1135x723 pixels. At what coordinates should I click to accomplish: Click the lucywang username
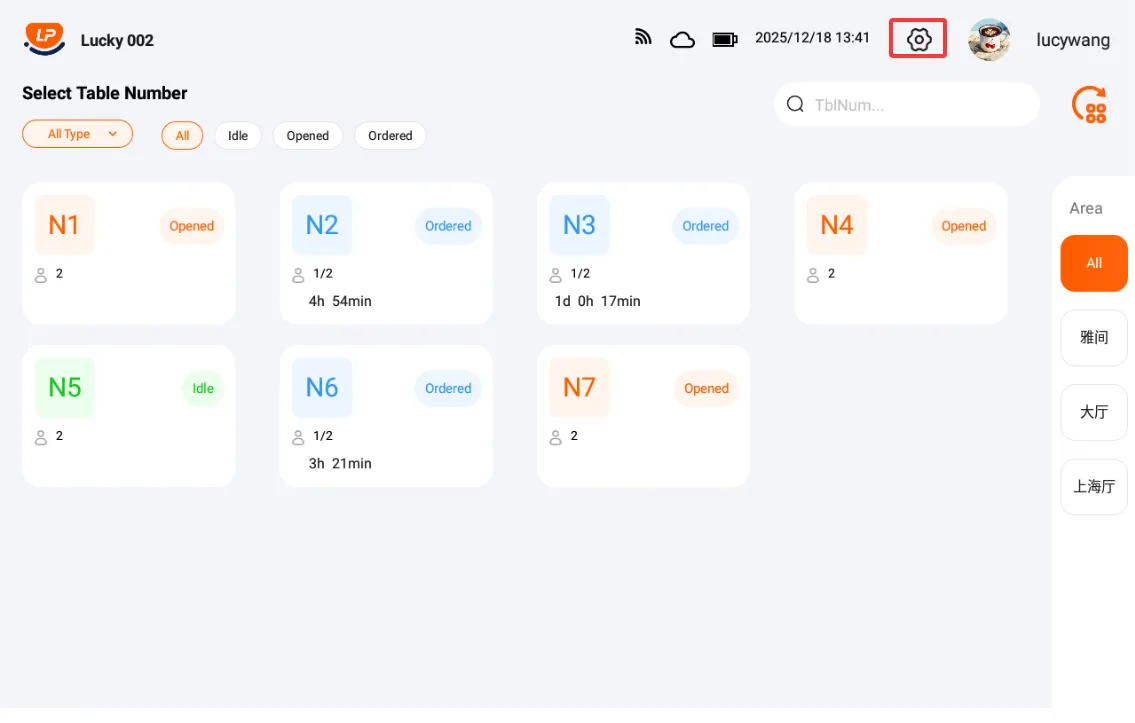pos(1073,40)
